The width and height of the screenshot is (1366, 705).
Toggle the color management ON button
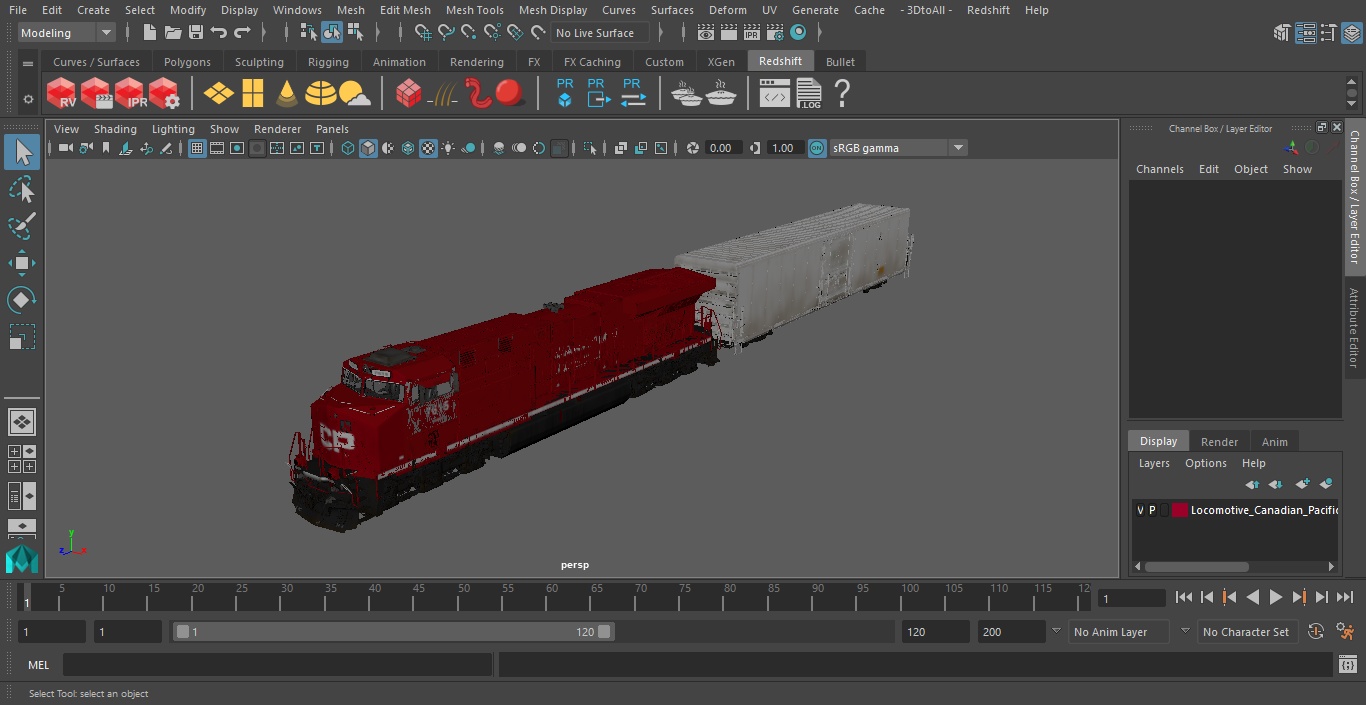[817, 148]
